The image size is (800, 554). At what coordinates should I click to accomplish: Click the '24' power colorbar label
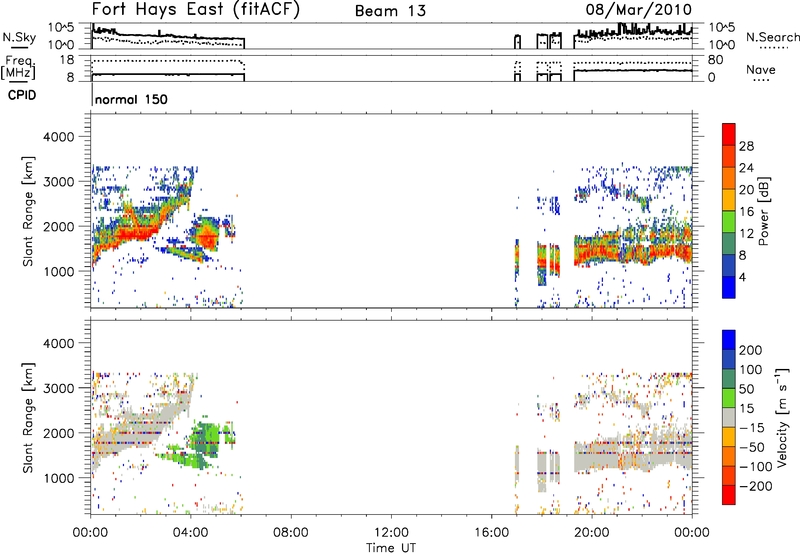click(x=746, y=168)
